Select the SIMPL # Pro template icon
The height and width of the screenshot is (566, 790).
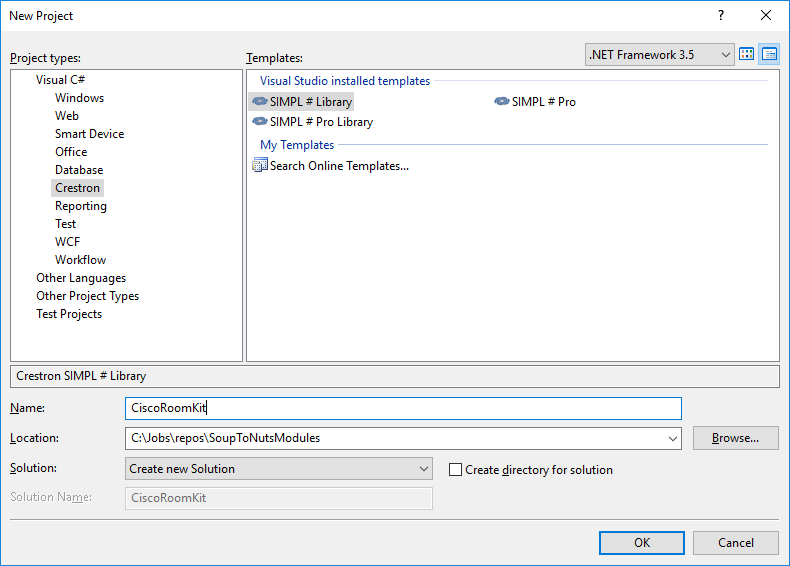(502, 102)
